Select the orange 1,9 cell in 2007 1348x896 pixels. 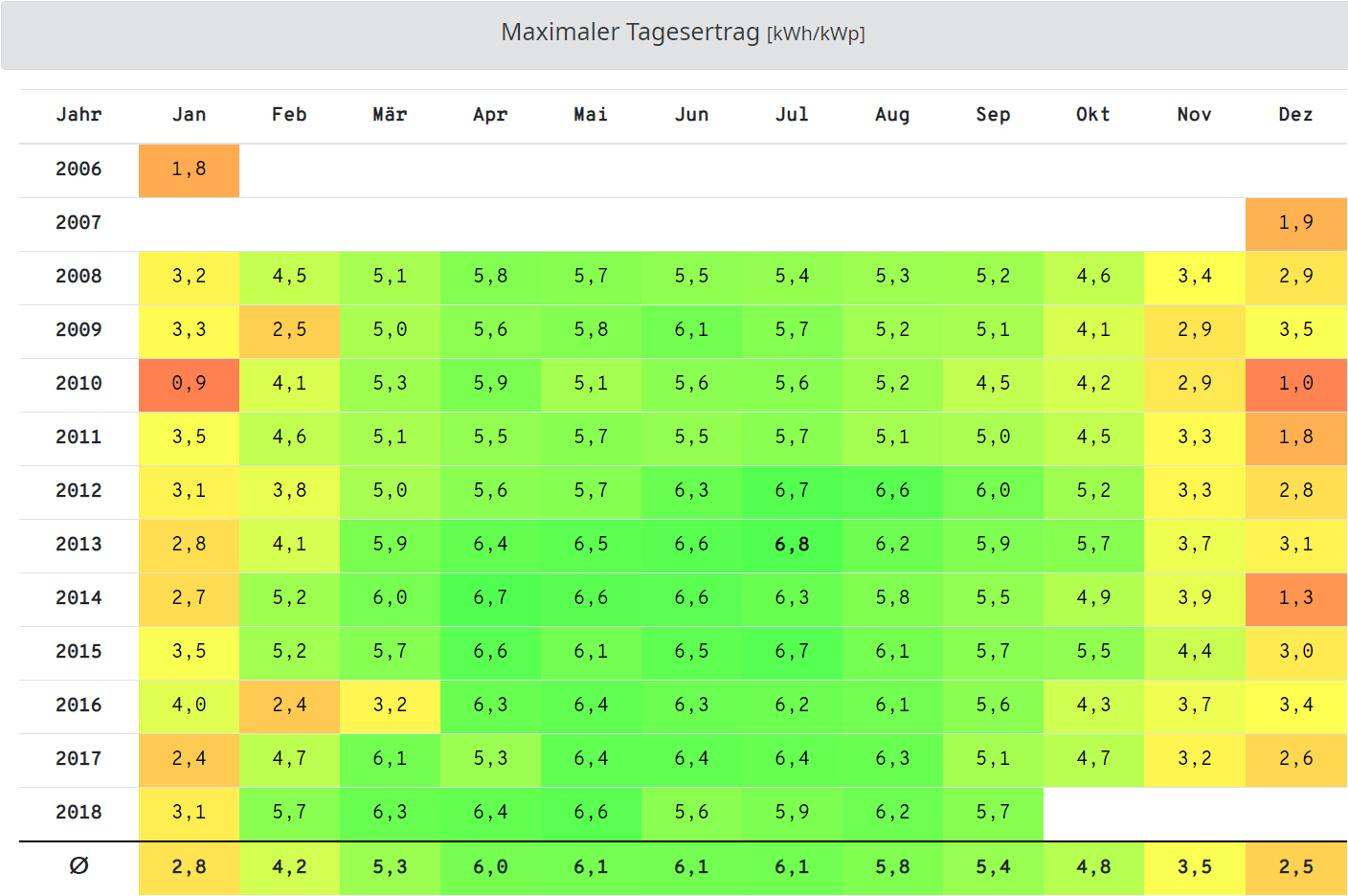coord(1295,223)
